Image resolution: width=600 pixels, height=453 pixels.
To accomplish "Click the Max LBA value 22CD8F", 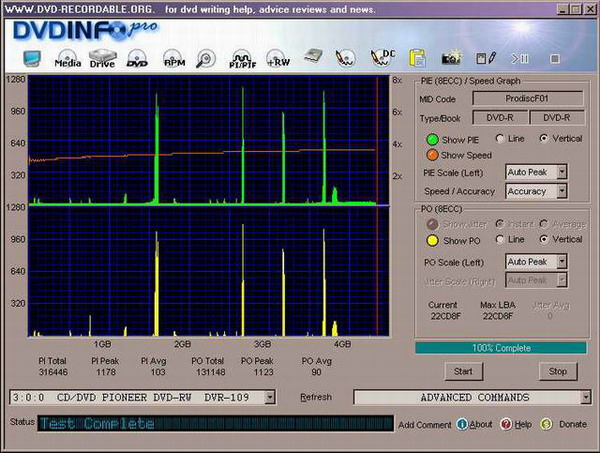I will 497,316.
